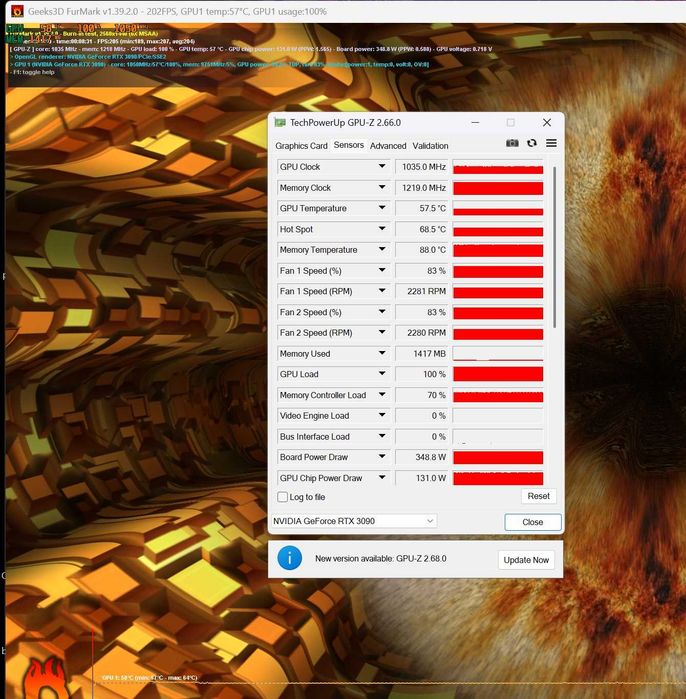This screenshot has width=686, height=699.
Task: Click the 68.5 °C Hot Spot value
Action: click(x=421, y=229)
